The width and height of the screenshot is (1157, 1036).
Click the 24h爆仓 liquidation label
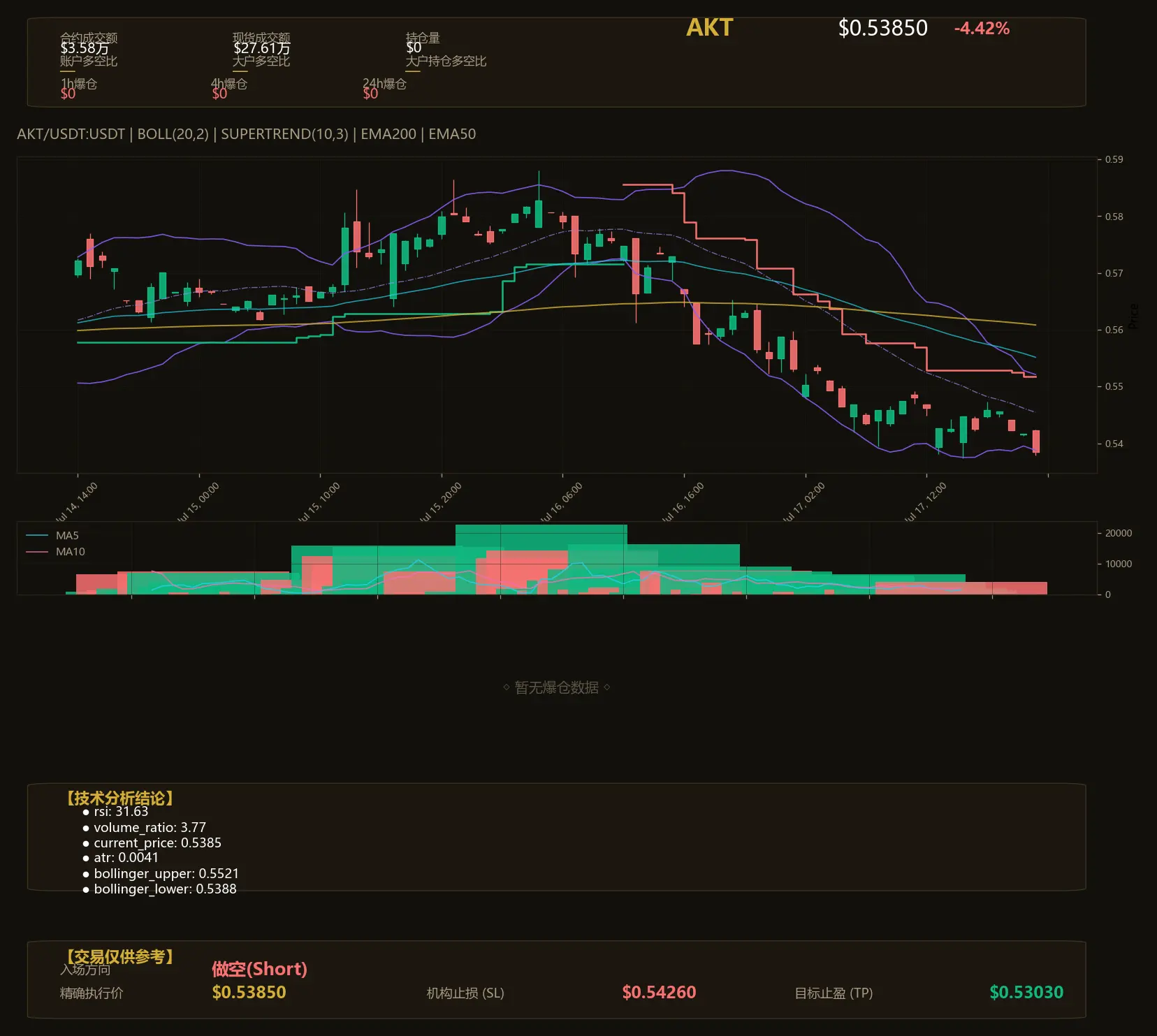[x=384, y=84]
